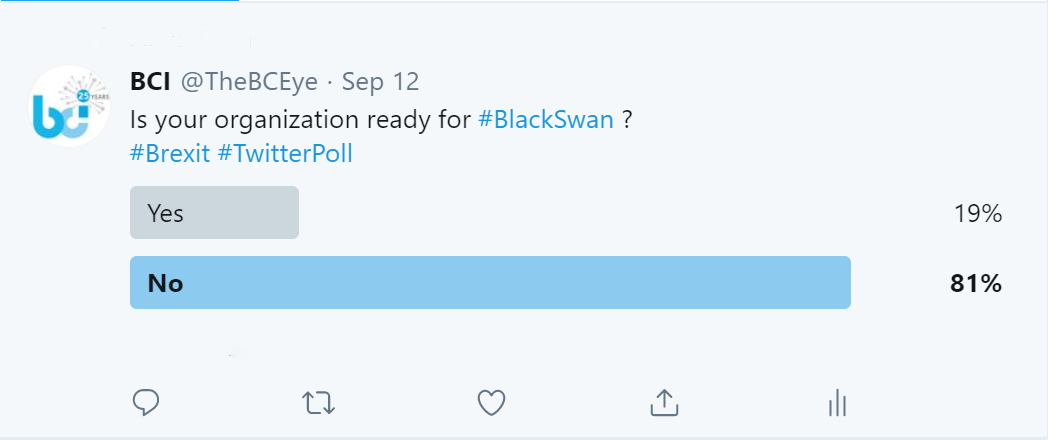Click the 'Is your organization ready for' text
Screen dimensions: 1048x440
(301, 120)
